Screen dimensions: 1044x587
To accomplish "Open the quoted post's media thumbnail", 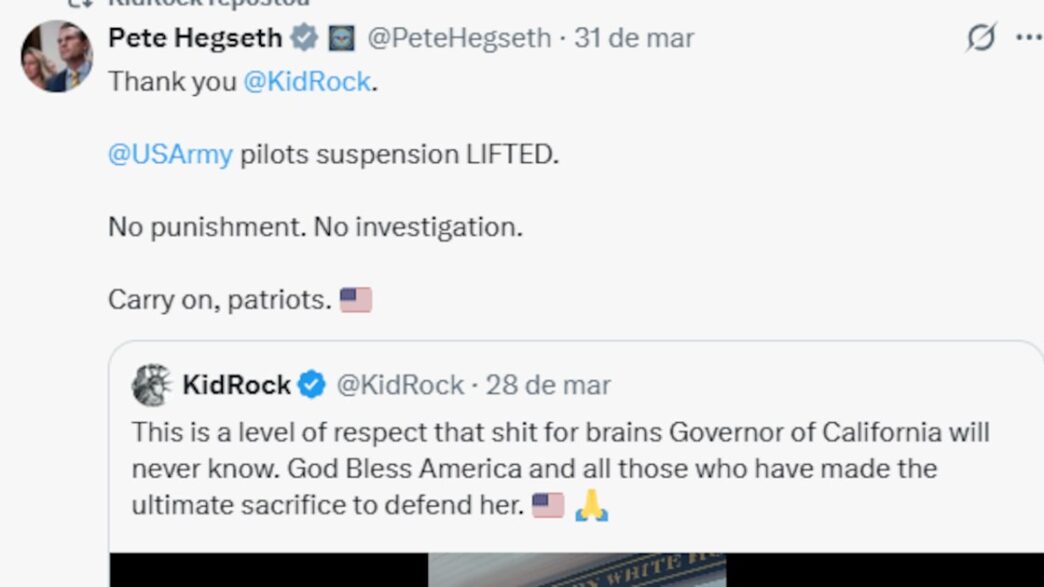I will 576,570.
